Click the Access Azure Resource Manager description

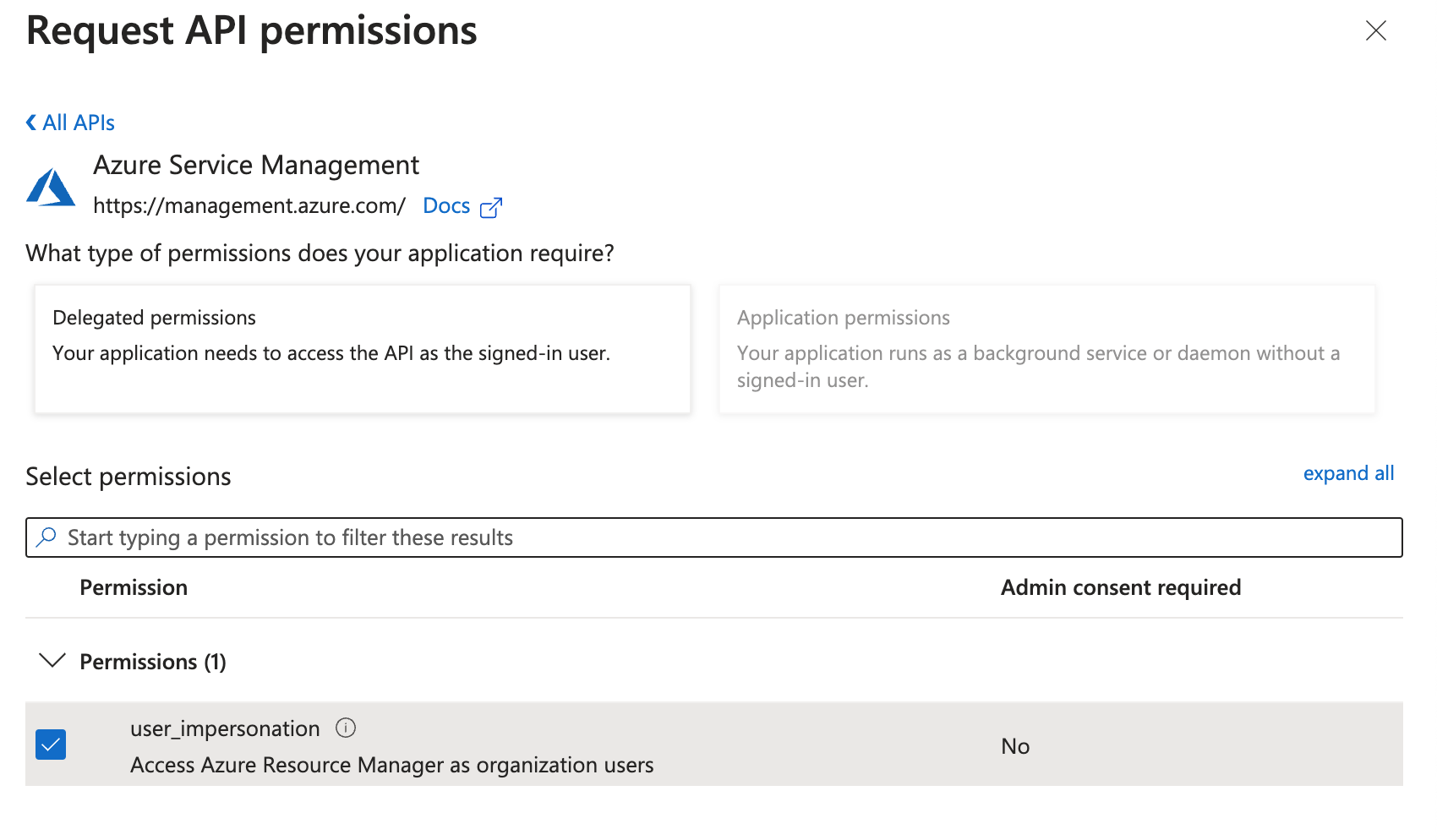coord(391,765)
